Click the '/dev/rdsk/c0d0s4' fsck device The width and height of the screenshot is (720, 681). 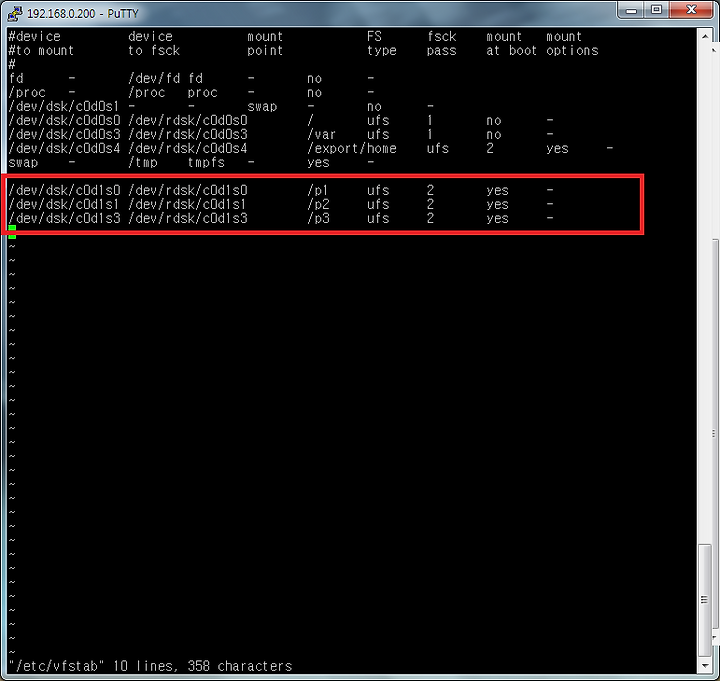click(188, 148)
